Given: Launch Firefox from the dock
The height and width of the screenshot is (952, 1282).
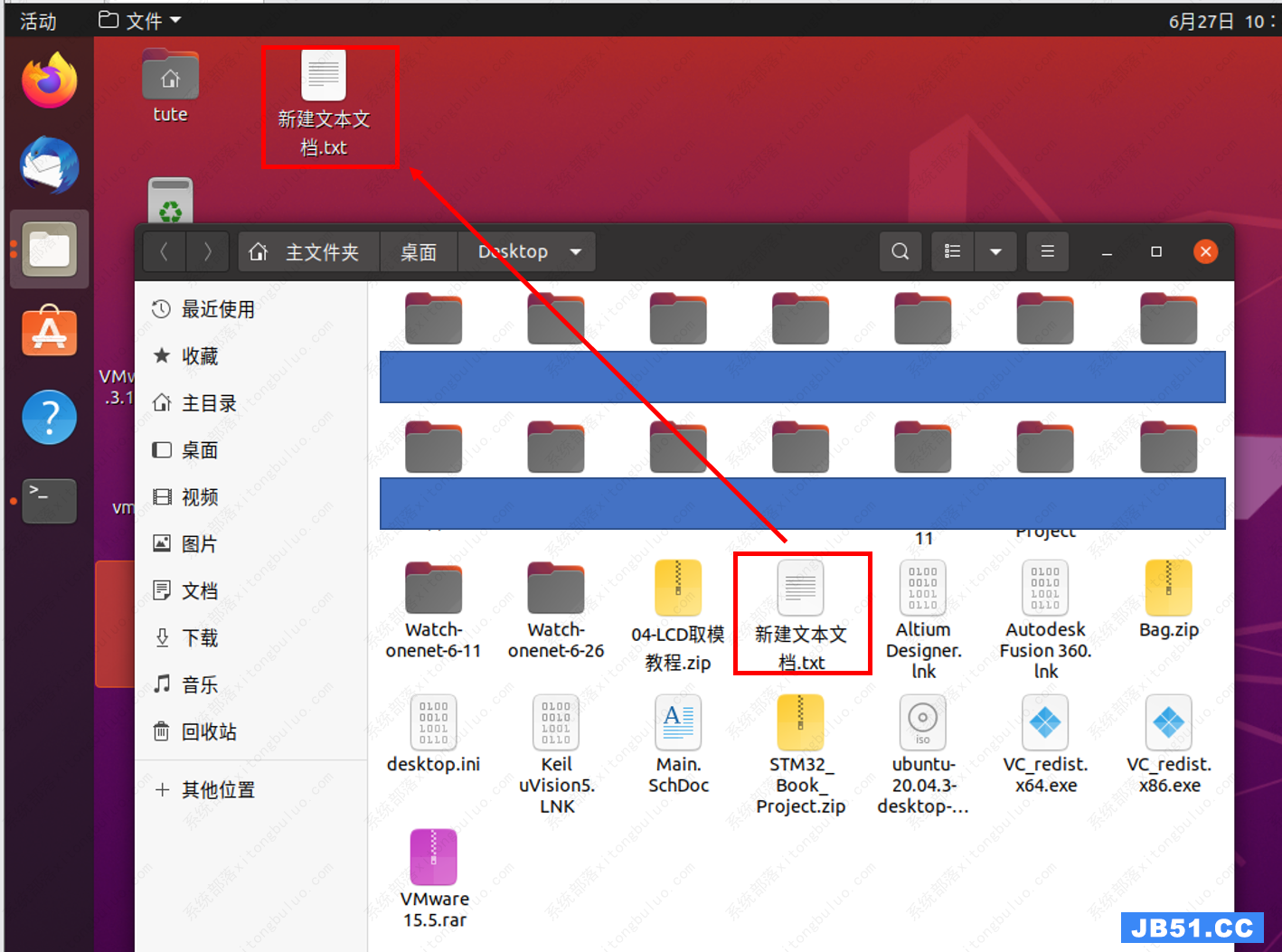Looking at the screenshot, I should 49,81.
